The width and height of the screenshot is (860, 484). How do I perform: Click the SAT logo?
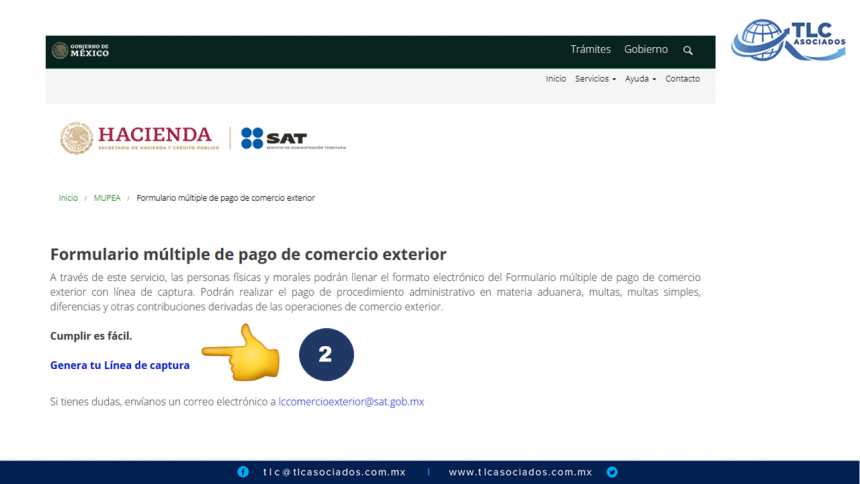(x=293, y=138)
